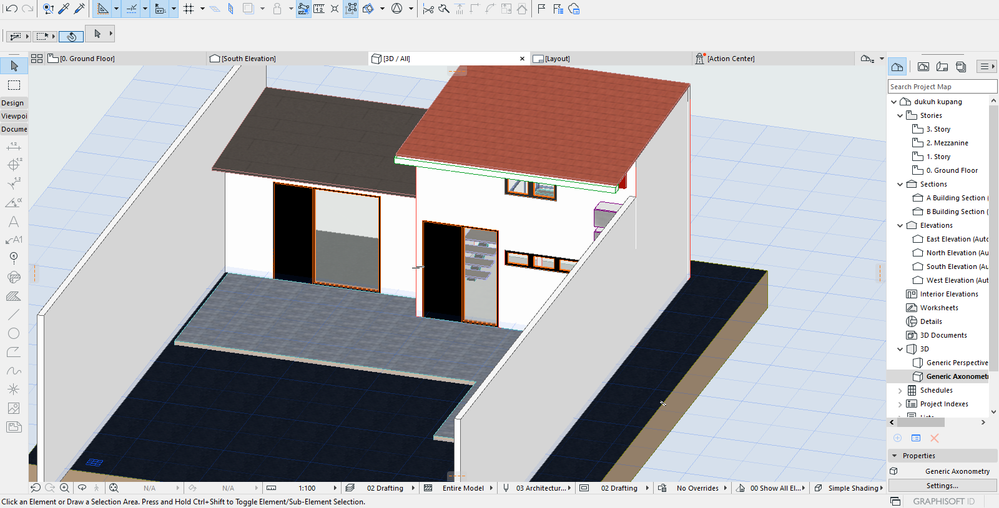Toggle the grid display button
This screenshot has width=999, height=508.
coord(188,9)
